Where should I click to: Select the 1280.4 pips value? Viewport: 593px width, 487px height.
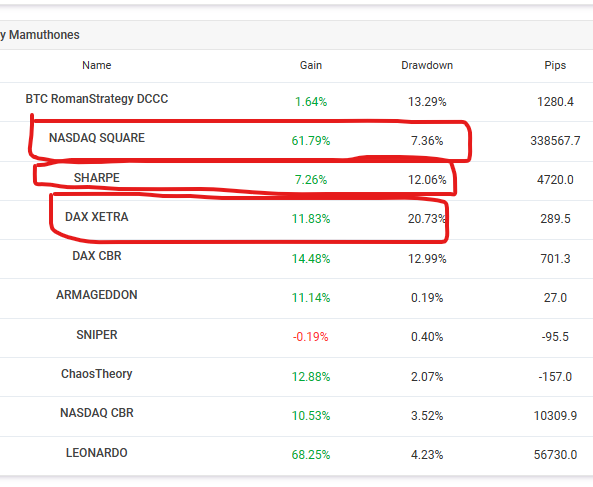555,102
